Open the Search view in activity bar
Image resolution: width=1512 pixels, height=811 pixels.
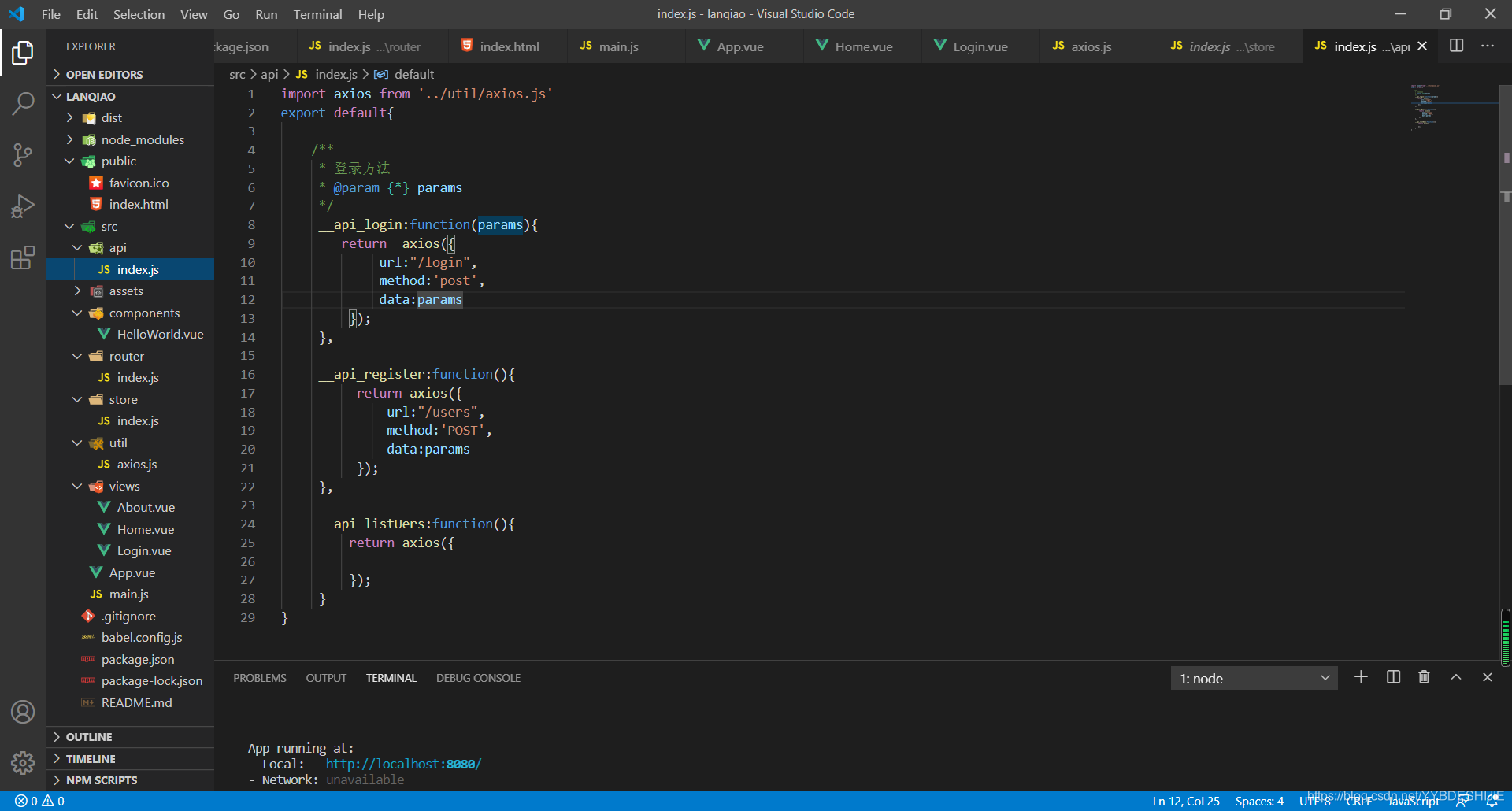coord(23,103)
